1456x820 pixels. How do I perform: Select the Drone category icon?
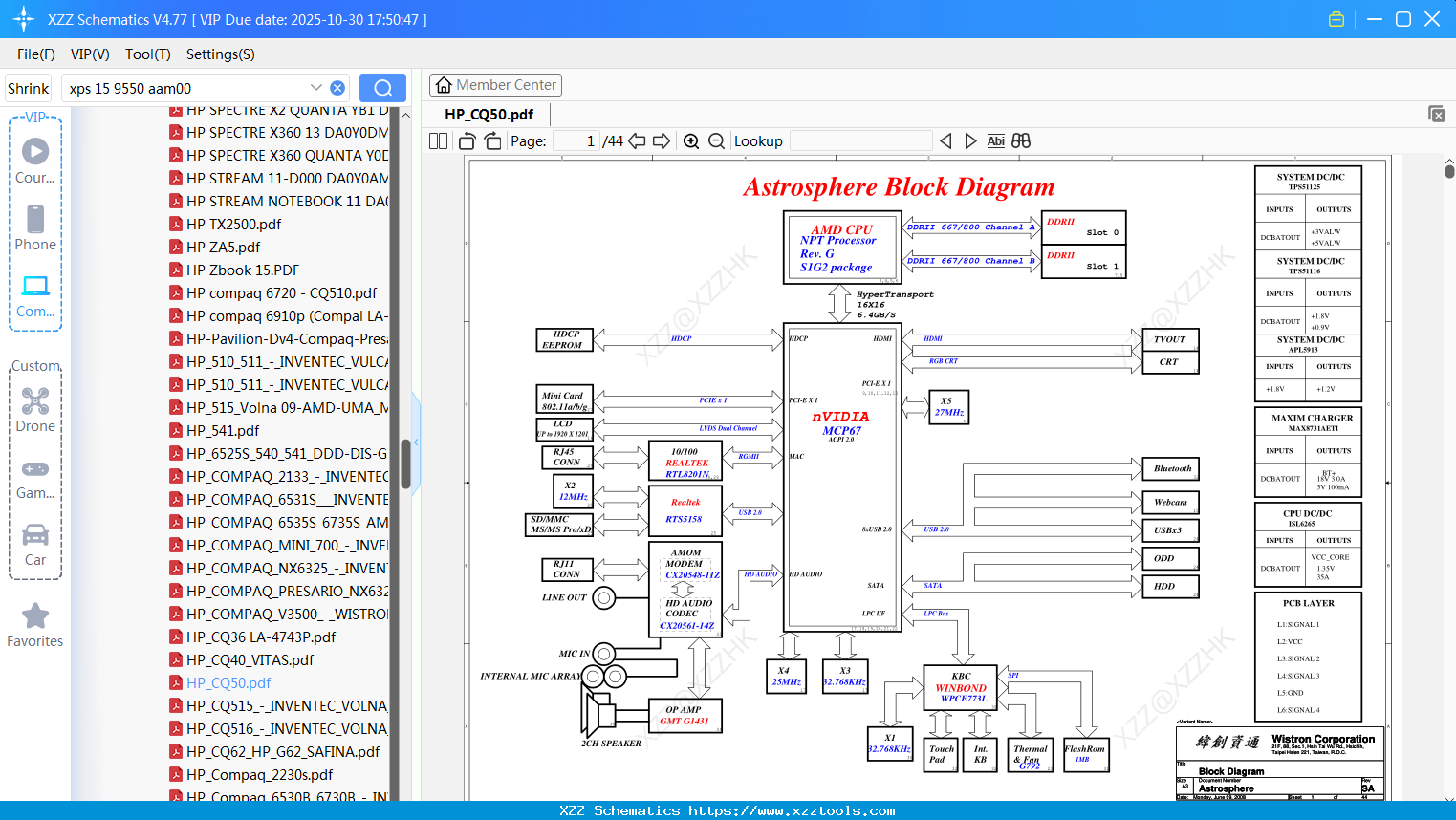point(35,400)
